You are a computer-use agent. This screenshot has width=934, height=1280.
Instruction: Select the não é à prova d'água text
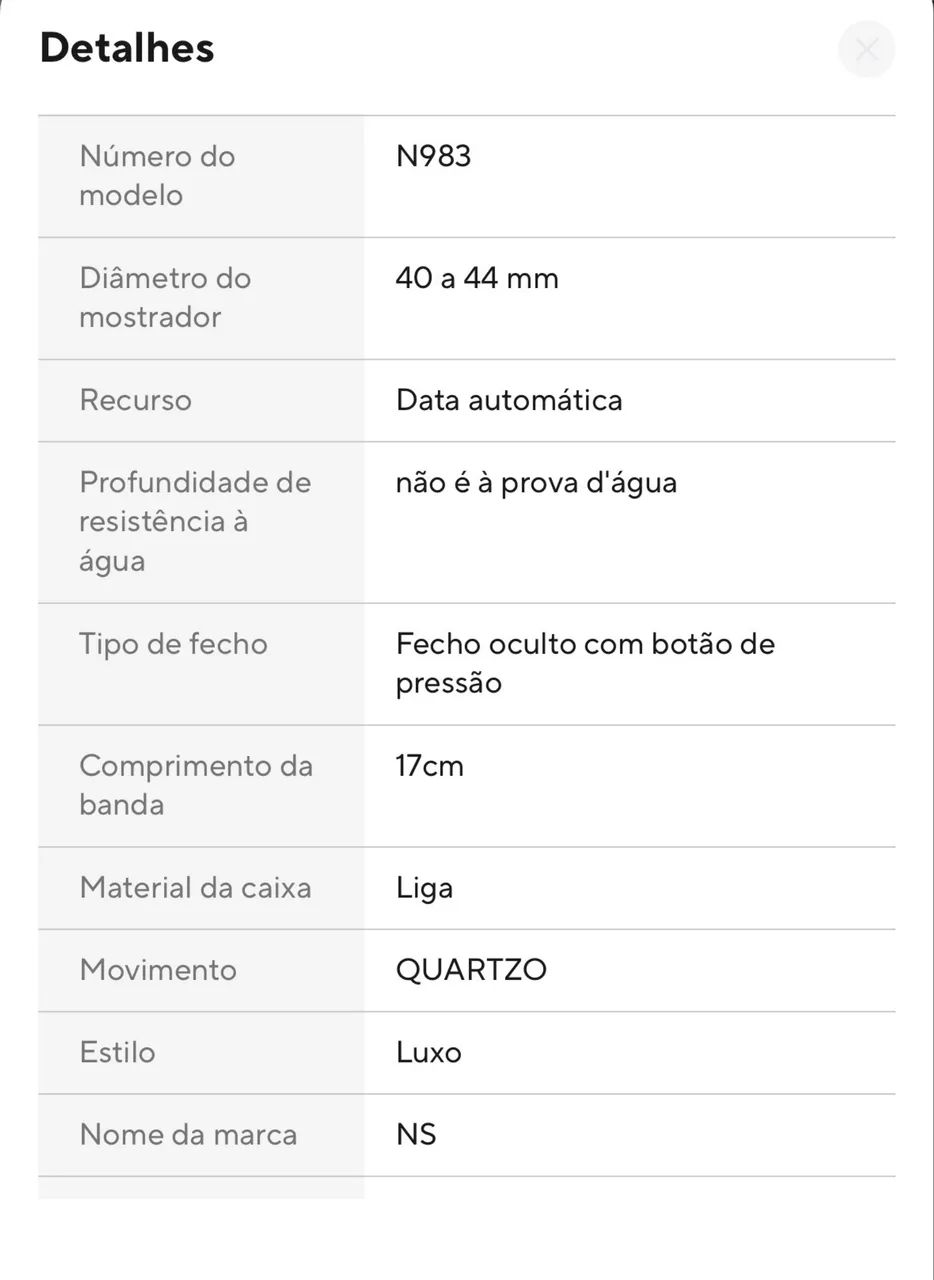(536, 483)
